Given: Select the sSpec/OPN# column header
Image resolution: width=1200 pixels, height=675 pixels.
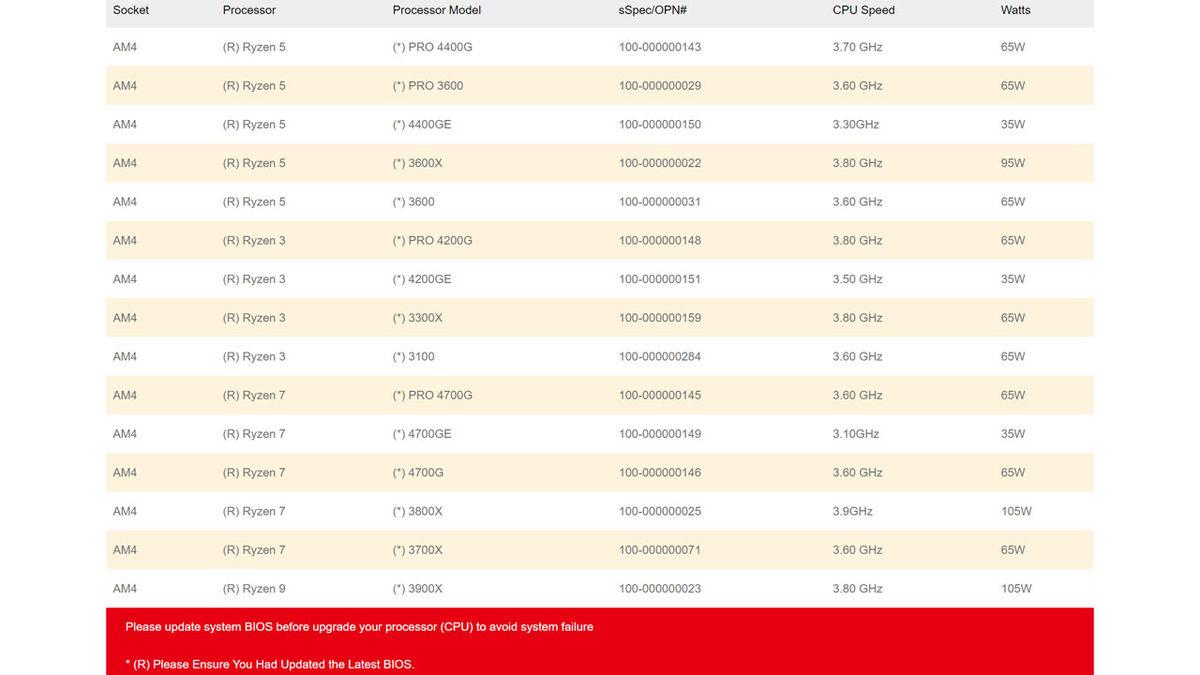Looking at the screenshot, I should pos(652,10).
